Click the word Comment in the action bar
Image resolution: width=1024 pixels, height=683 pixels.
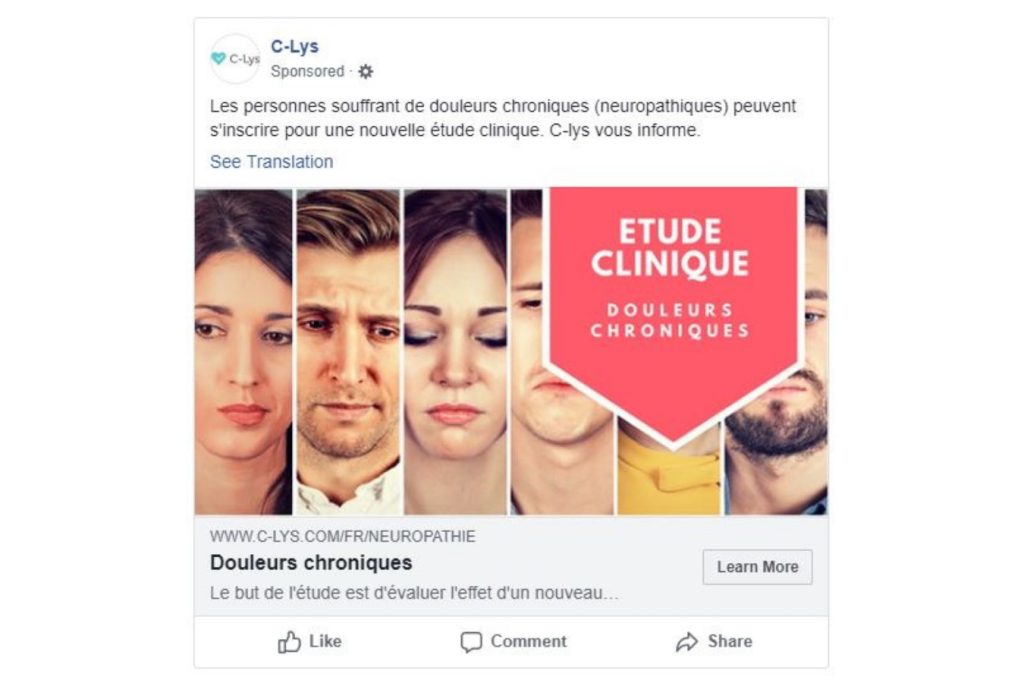tap(528, 641)
